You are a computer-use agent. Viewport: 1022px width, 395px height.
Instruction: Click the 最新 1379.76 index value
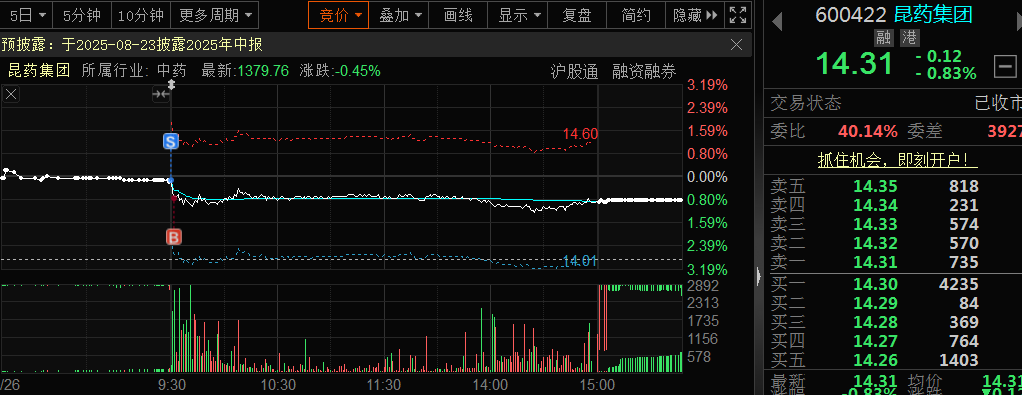pos(263,70)
